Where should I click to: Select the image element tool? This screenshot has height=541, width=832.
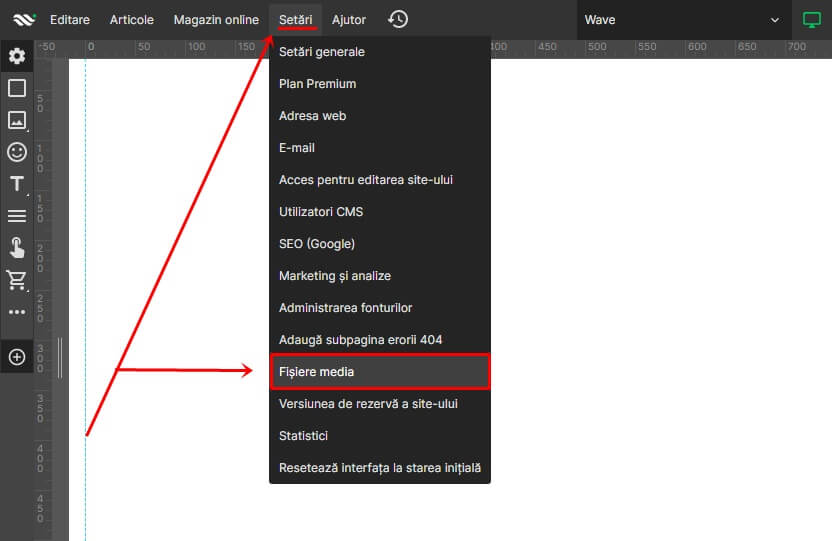17,120
